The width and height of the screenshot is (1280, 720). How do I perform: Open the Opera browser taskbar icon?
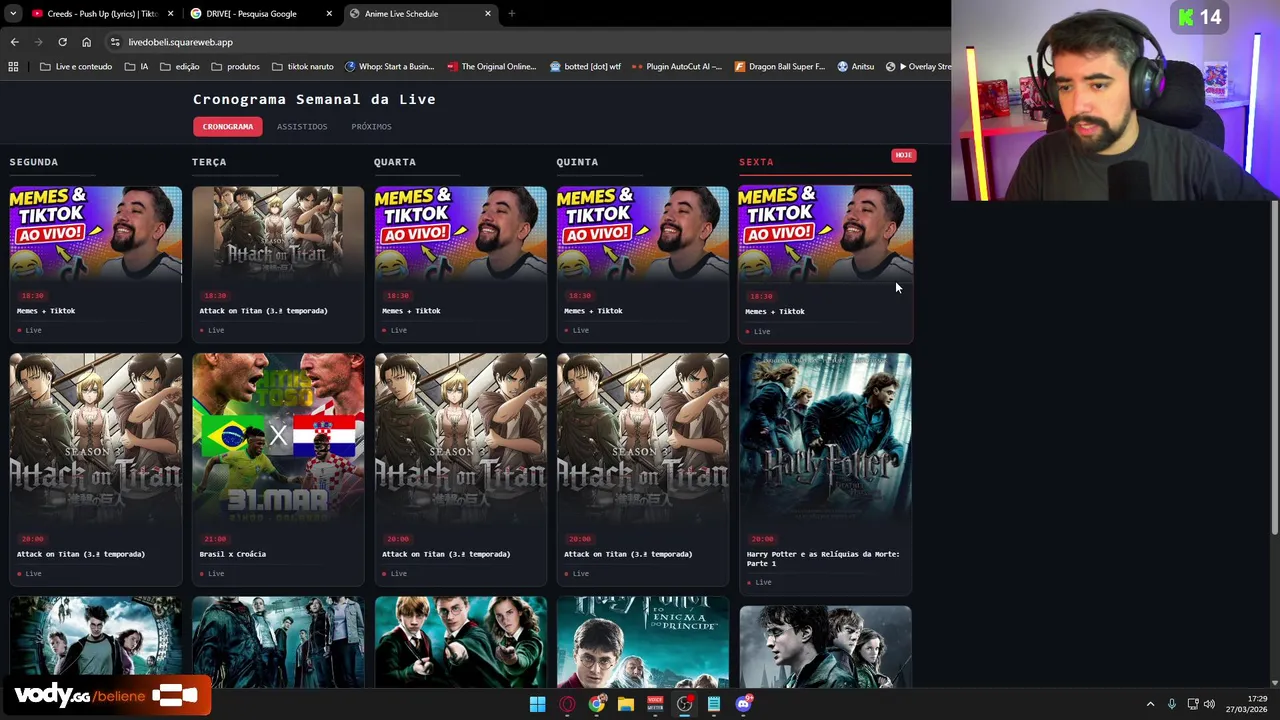pyautogui.click(x=567, y=704)
